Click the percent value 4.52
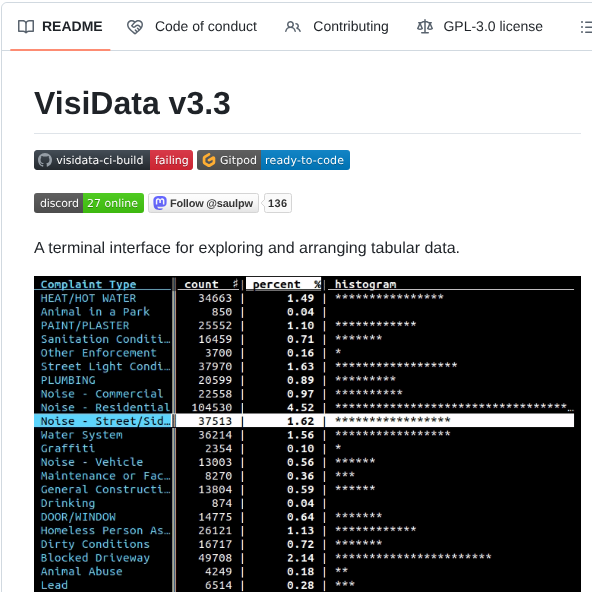Screen dimensions: 592x592 point(301,407)
